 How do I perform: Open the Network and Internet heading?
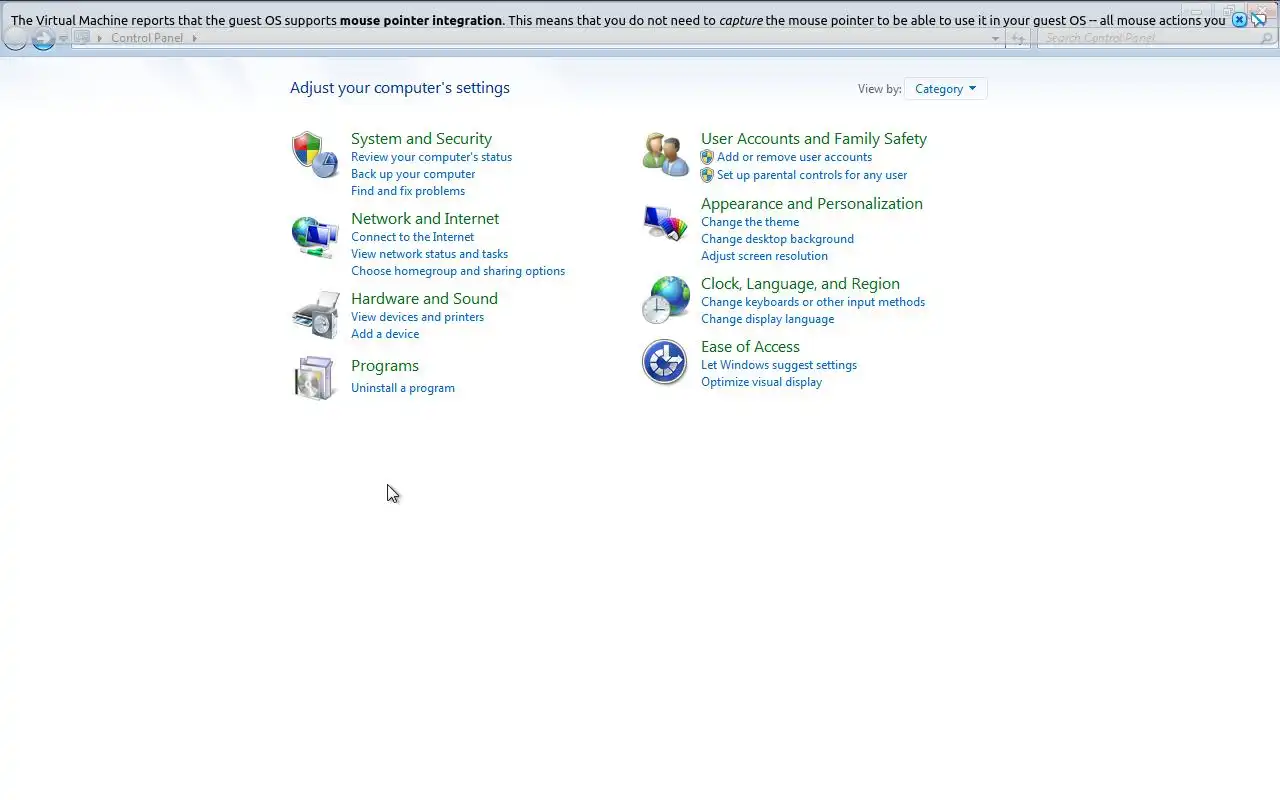(x=425, y=219)
